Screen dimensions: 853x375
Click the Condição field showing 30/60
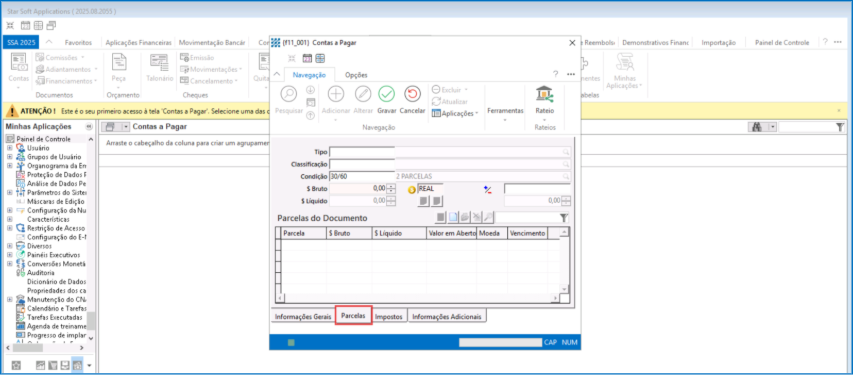pos(362,177)
